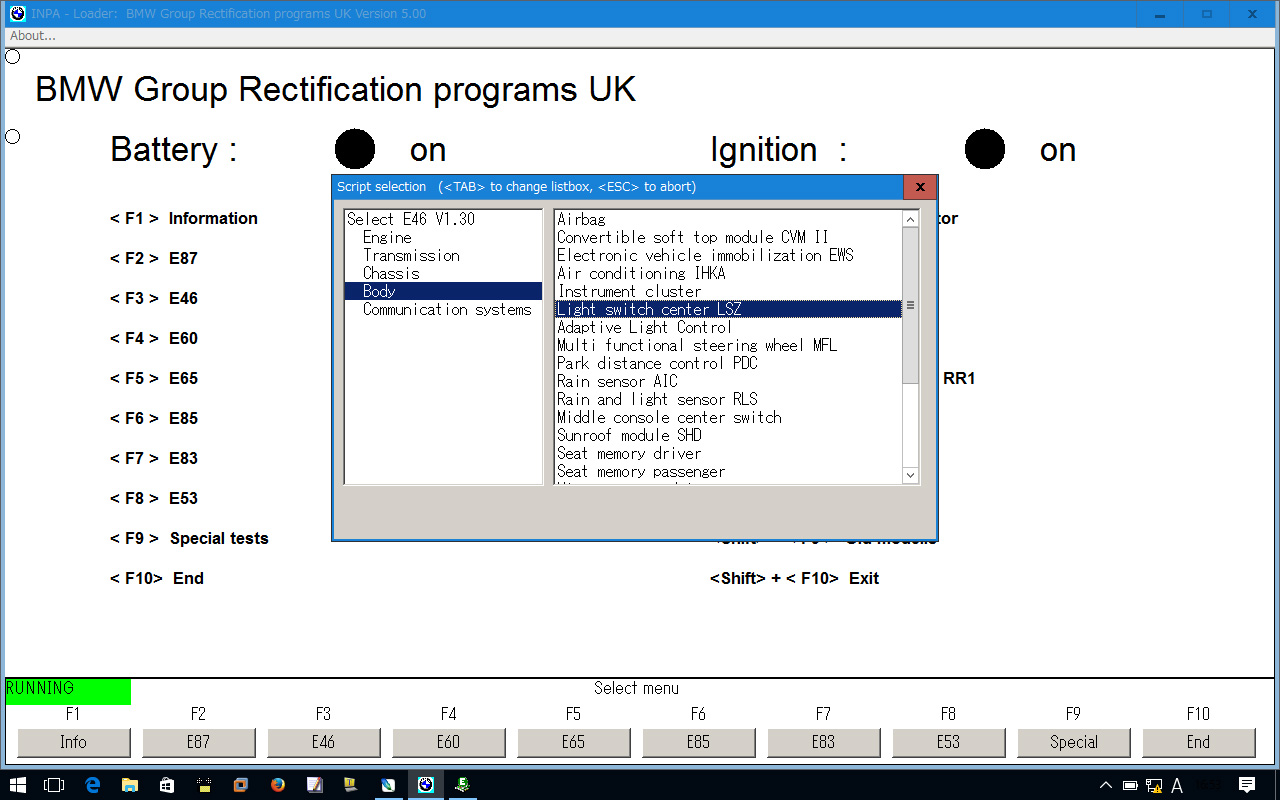
Task: Click the IME input mode 'A' indicator
Action: 1177,785
